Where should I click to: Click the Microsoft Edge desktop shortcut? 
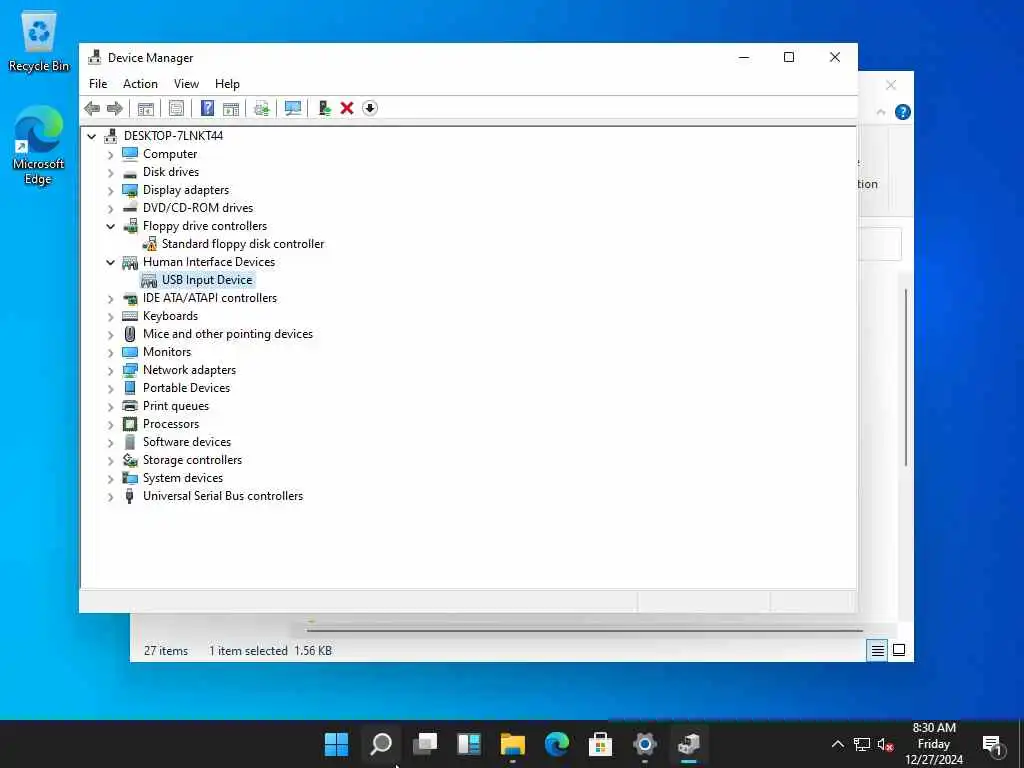pyautogui.click(x=39, y=146)
